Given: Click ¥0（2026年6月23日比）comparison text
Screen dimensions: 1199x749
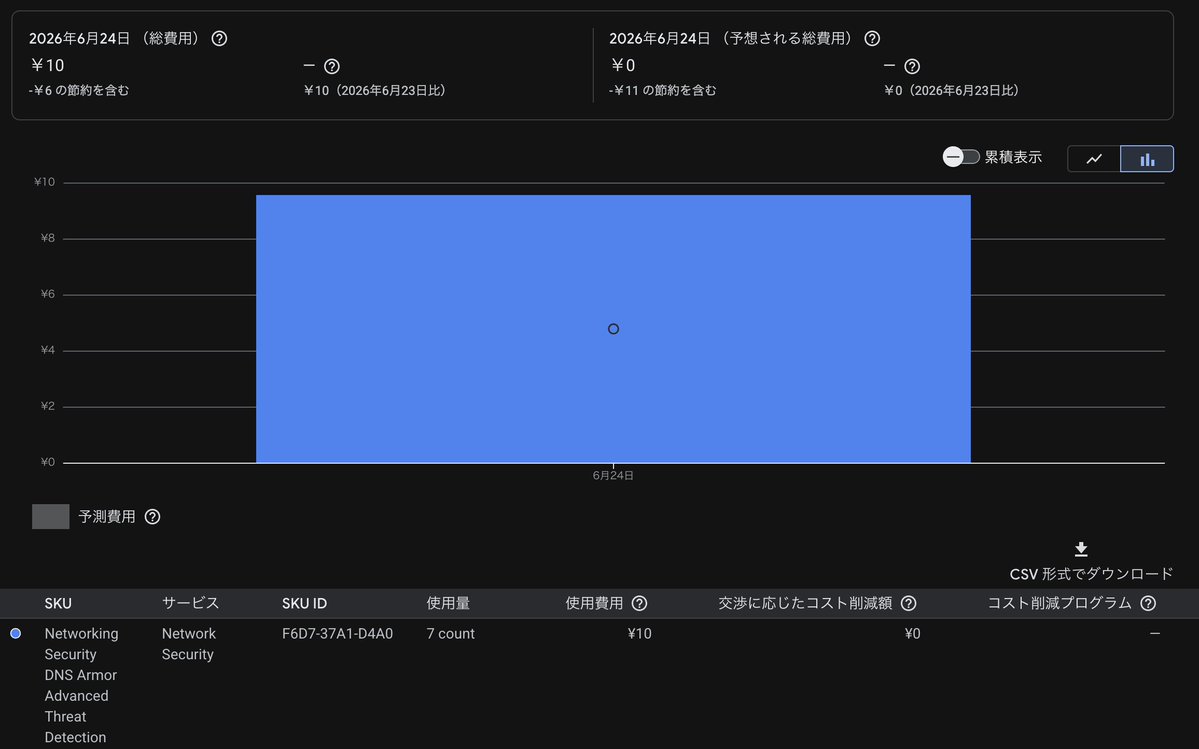Looking at the screenshot, I should pyautogui.click(x=953, y=90).
